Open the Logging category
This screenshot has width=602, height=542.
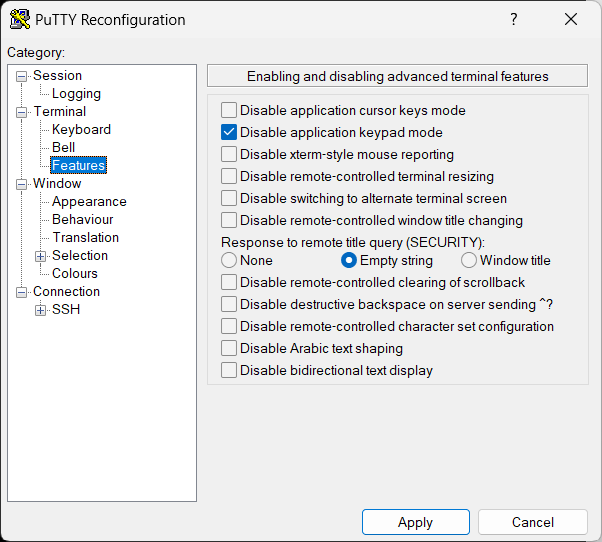tap(76, 94)
